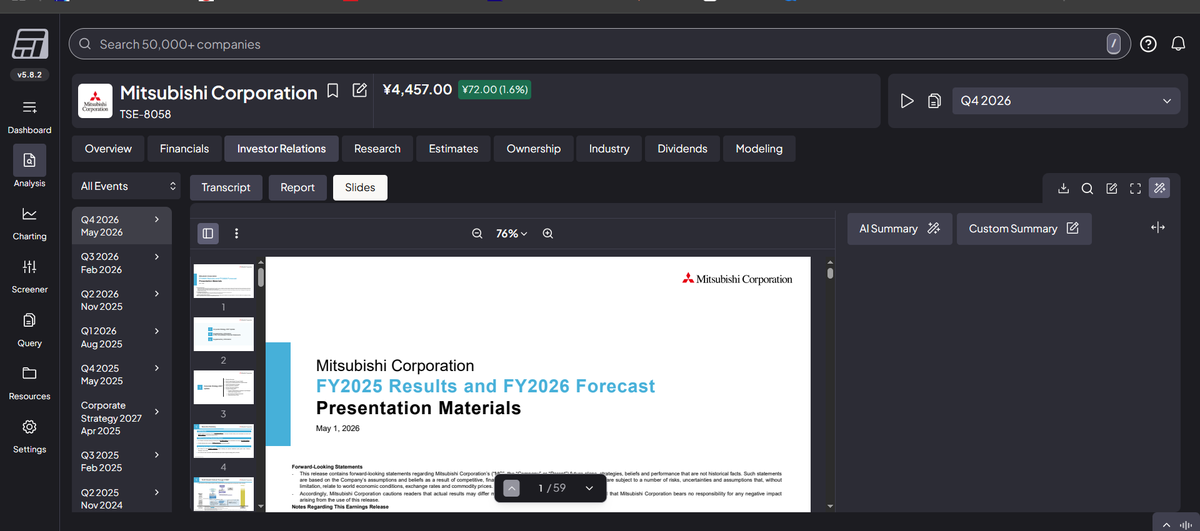Generate the AI Summary
This screenshot has width=1200, height=531.
tap(899, 229)
